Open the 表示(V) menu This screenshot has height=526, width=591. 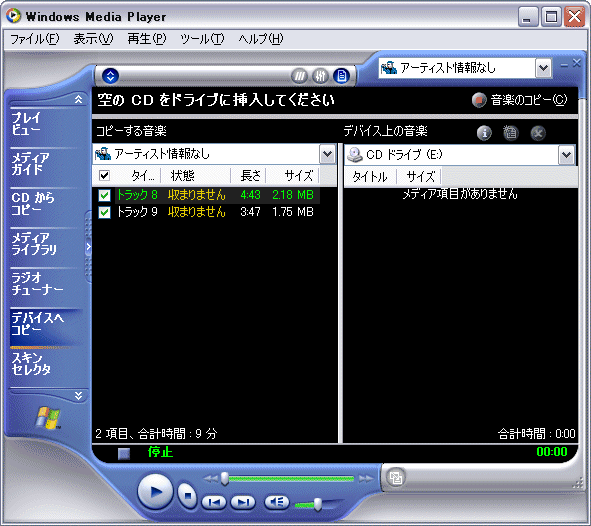pyautogui.click(x=93, y=39)
